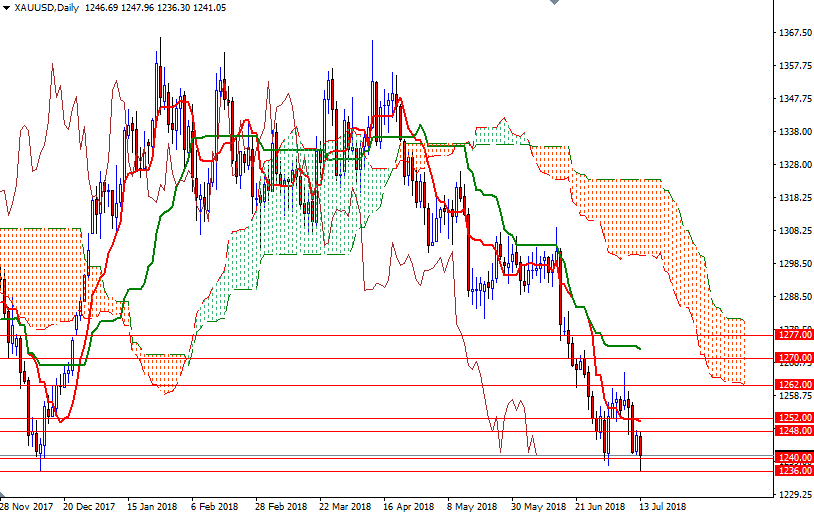Select the 1248.00 red price level tag
Screen dimensions: 814x514
click(793, 431)
